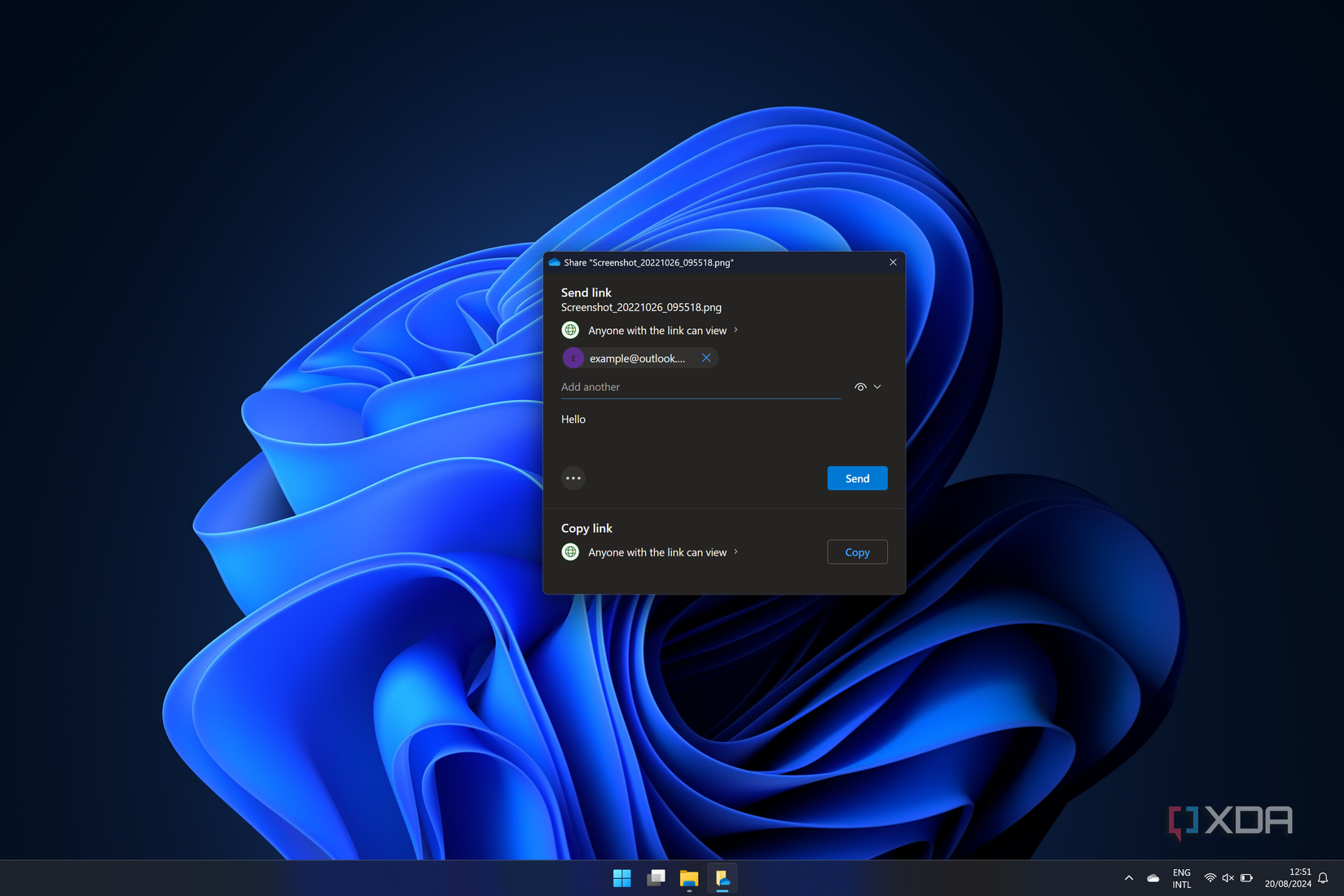This screenshot has height=896, width=1344.
Task: Click the Add another recipient field
Action: point(701,387)
